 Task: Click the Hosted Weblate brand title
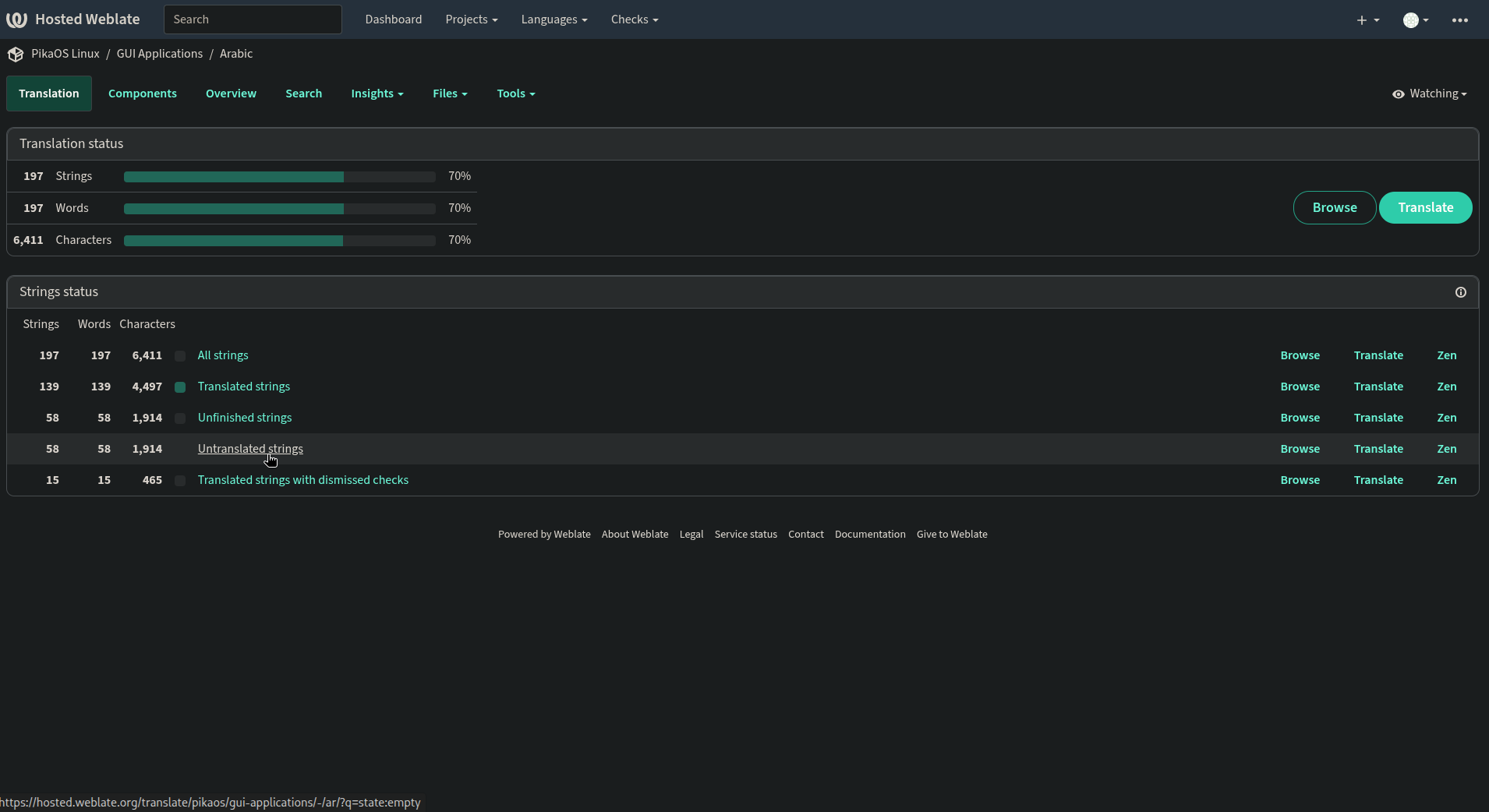point(87,19)
